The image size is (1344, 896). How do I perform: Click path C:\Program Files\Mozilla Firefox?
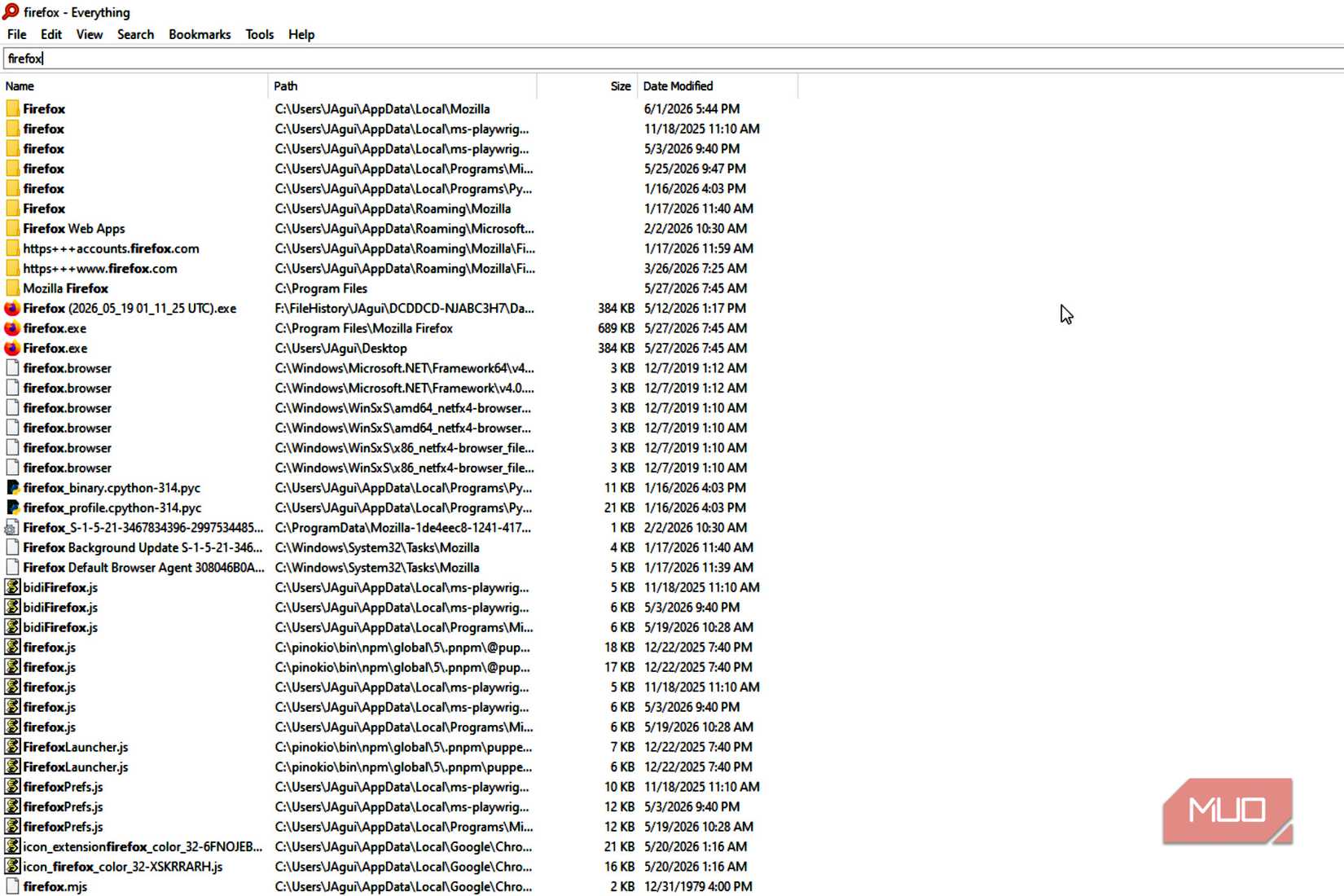click(x=363, y=328)
